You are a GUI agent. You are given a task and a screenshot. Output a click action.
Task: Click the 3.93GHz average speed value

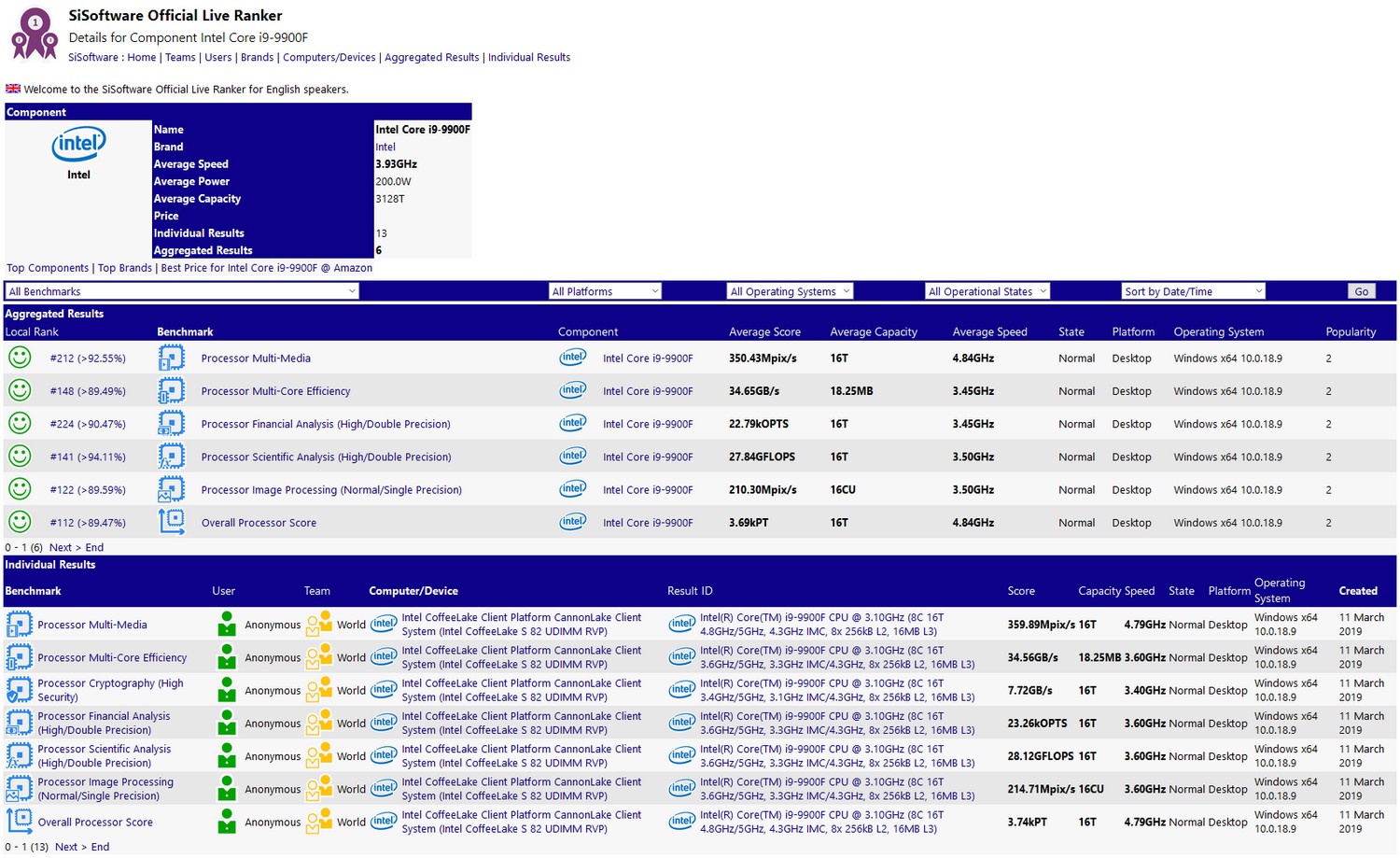[x=396, y=164]
